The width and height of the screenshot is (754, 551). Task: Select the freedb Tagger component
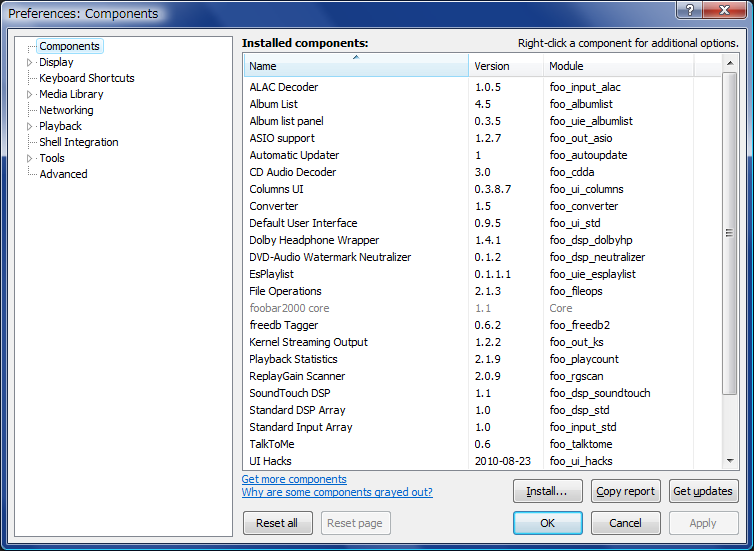482,325
